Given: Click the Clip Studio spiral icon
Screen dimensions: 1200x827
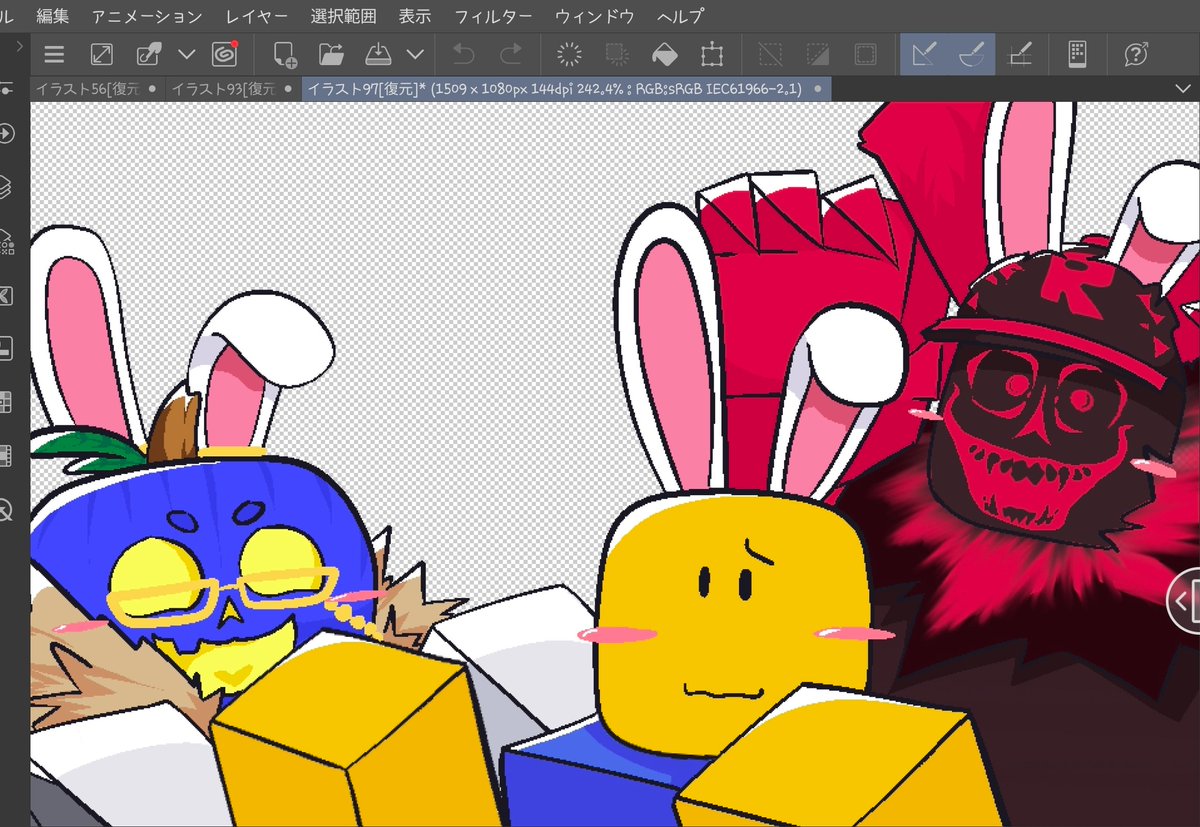Looking at the screenshot, I should tap(224, 54).
